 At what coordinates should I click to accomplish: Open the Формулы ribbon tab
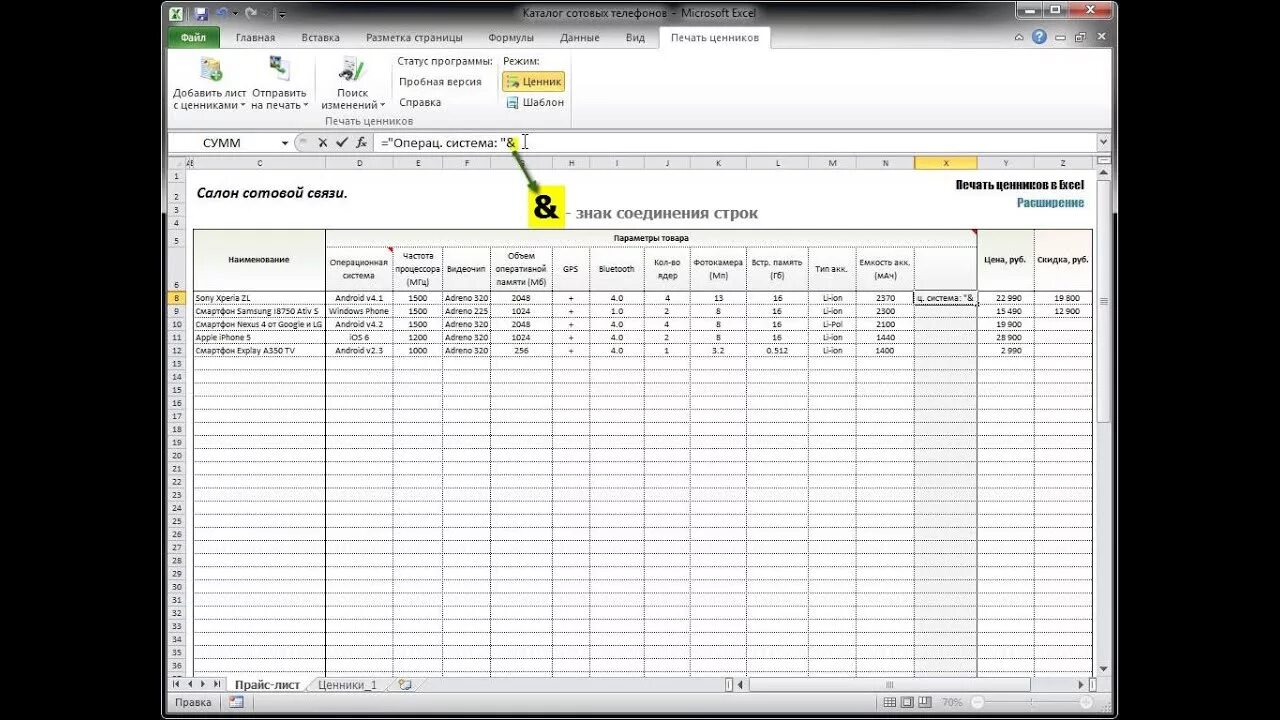coord(511,38)
